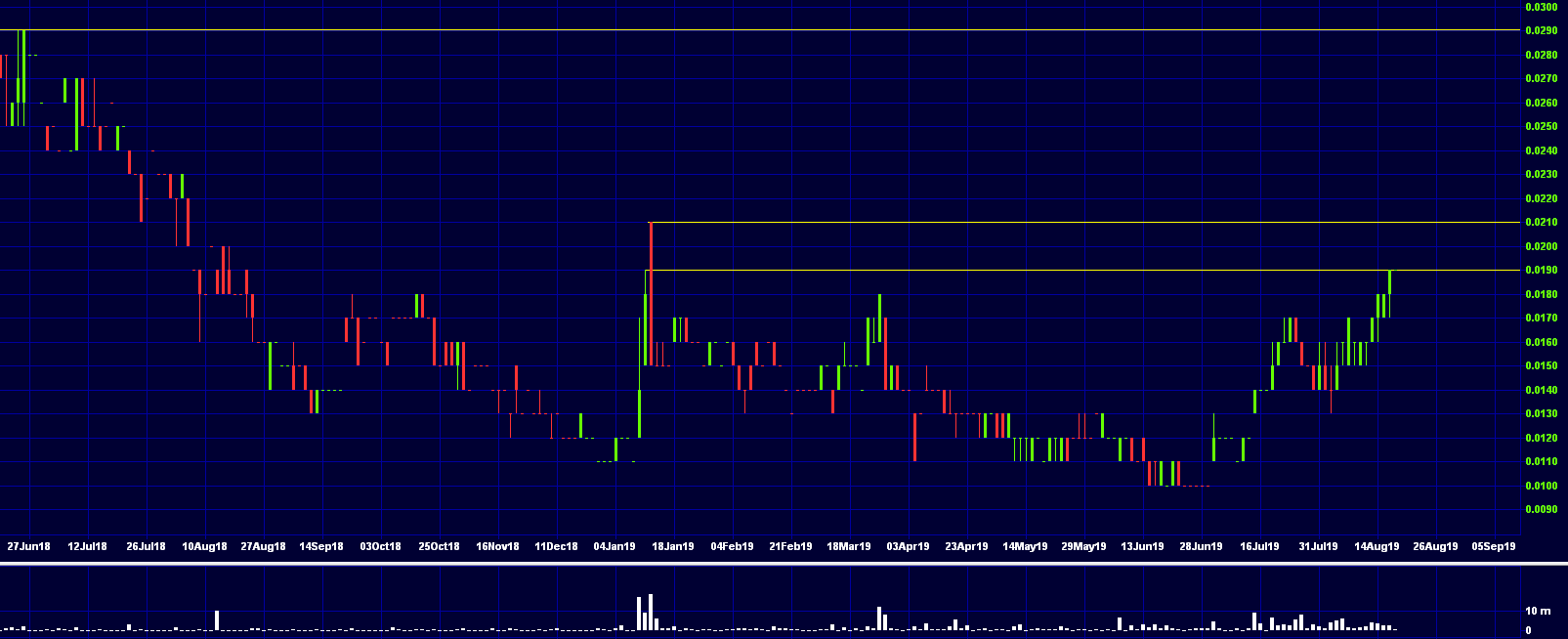1568x639 pixels.
Task: Click the 0.0130 price label
Action: pos(1541,413)
